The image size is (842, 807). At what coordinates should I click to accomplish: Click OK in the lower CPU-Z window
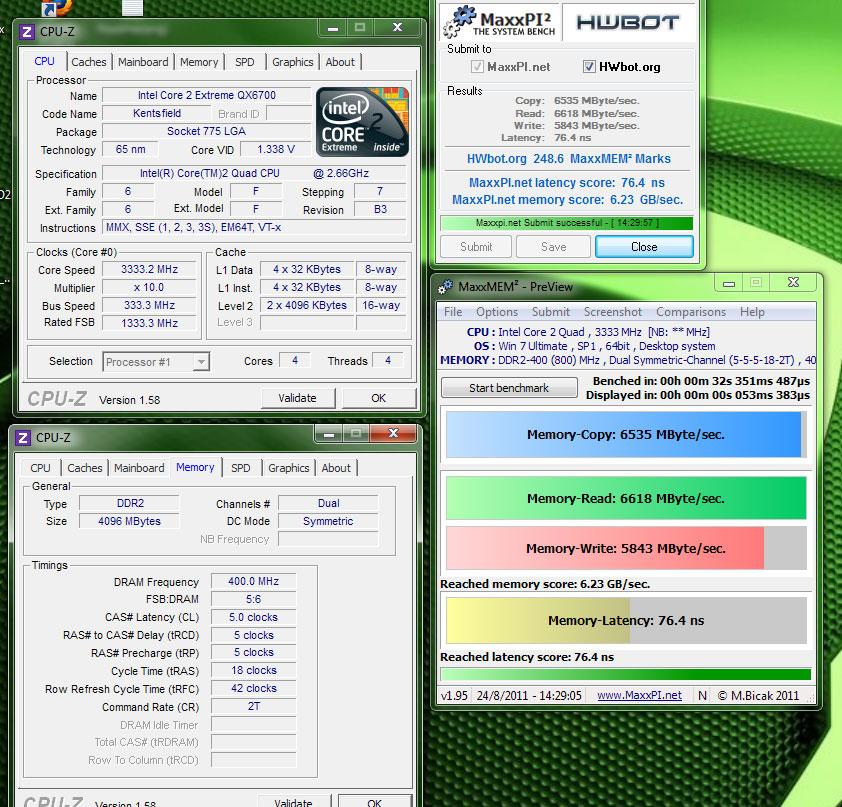(375, 801)
